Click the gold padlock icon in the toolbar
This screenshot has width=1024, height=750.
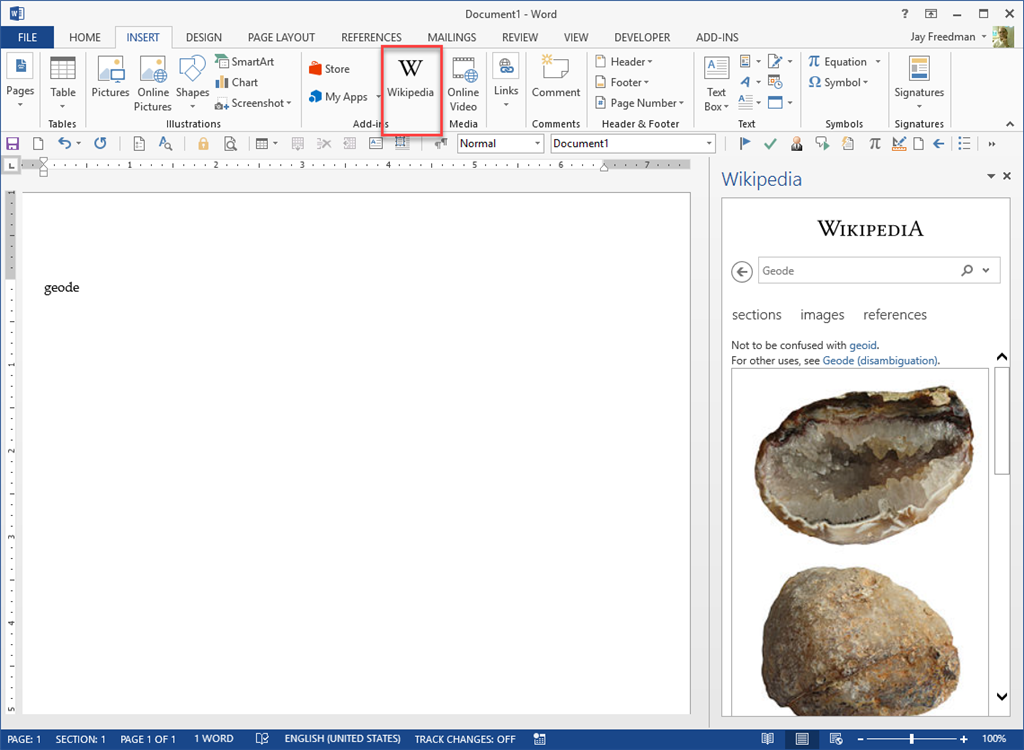point(203,144)
